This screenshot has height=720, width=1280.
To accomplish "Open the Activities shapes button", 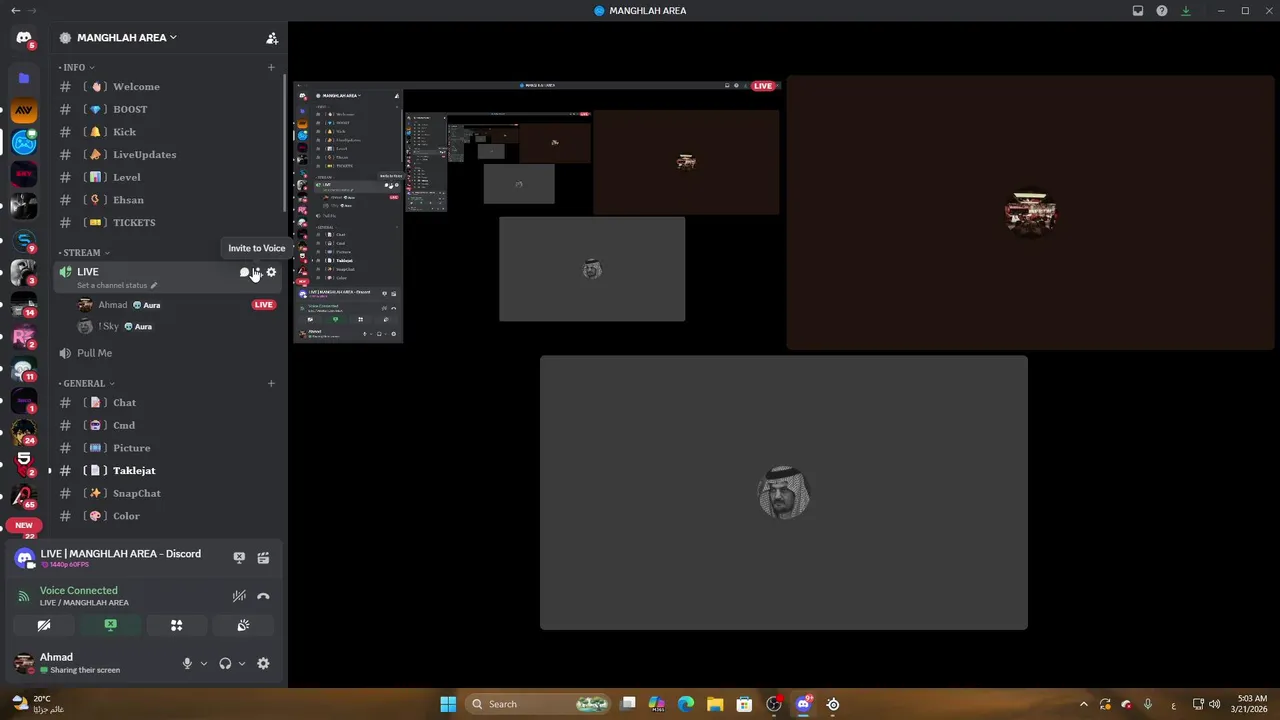I will point(176,625).
